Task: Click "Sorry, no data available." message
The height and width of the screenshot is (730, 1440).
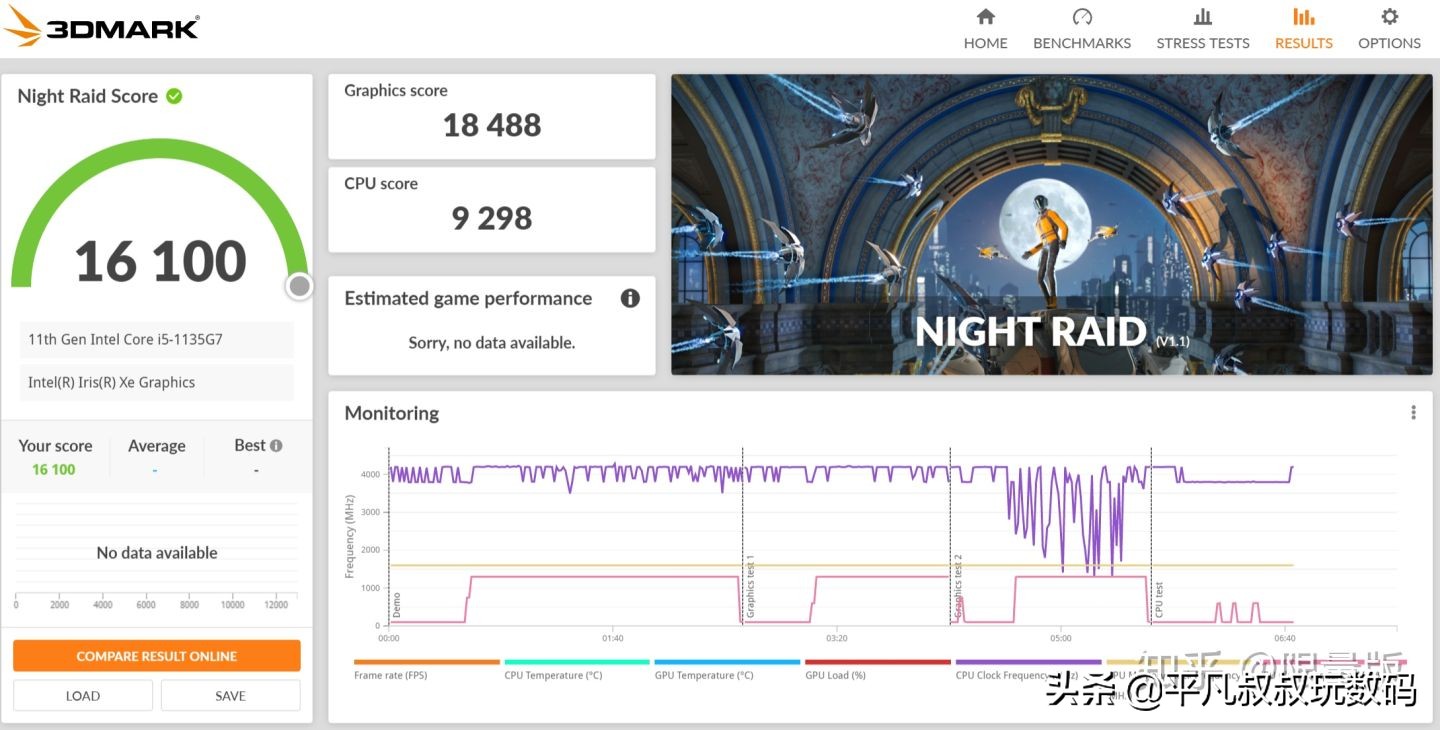Action: 492,343
